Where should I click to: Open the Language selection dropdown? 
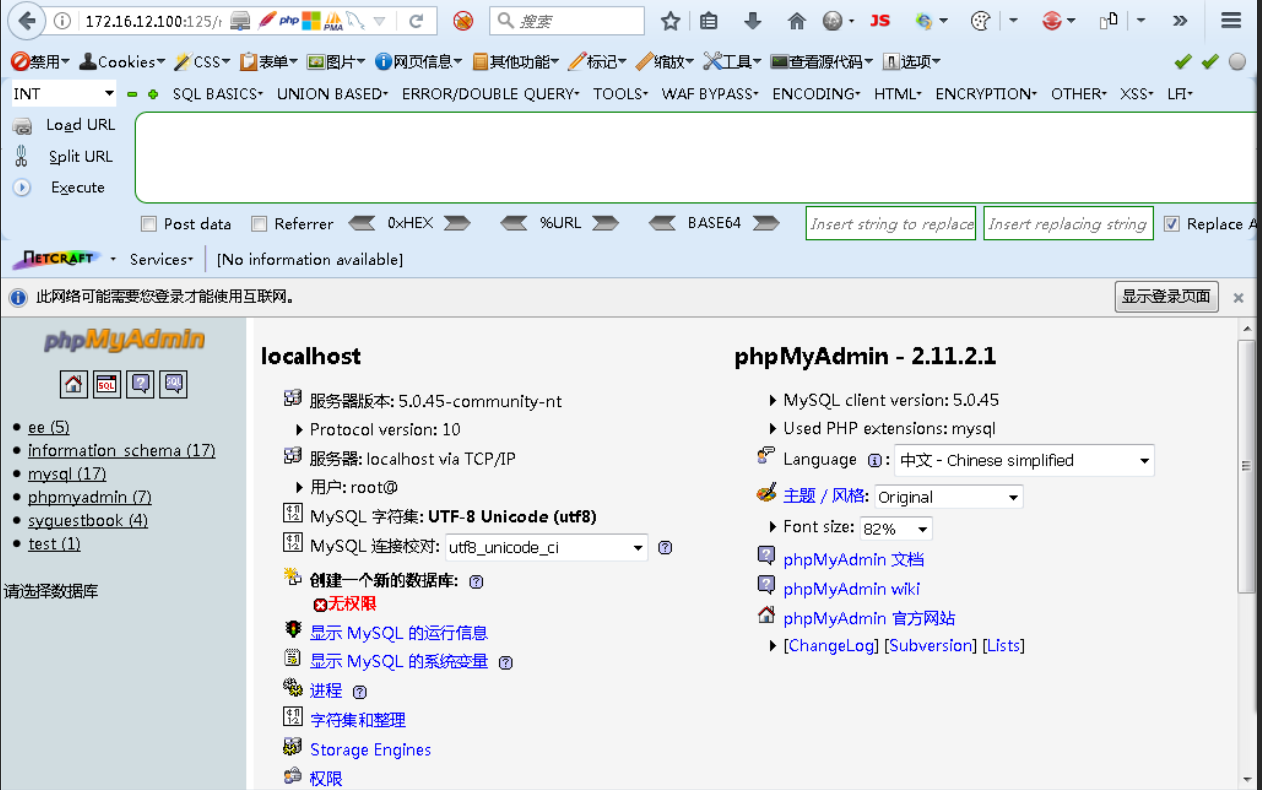1024,461
